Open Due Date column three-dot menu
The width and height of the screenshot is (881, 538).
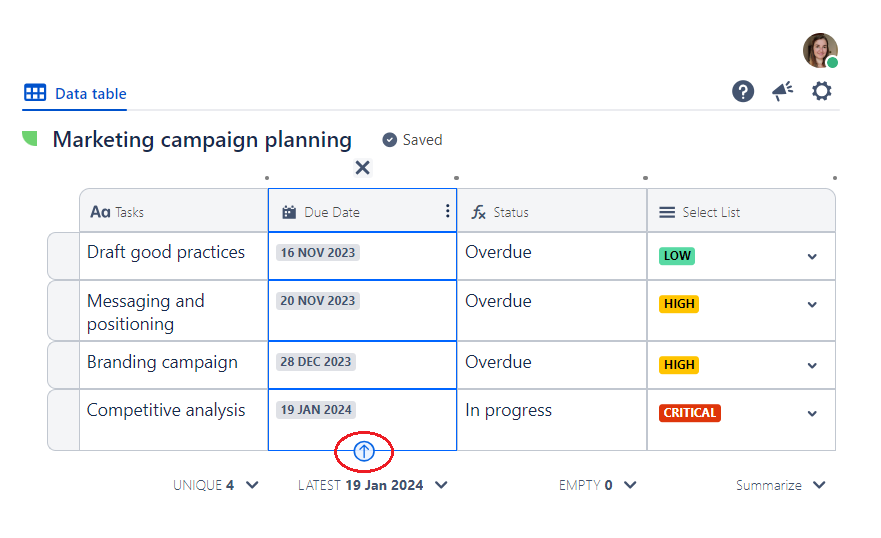(x=447, y=211)
